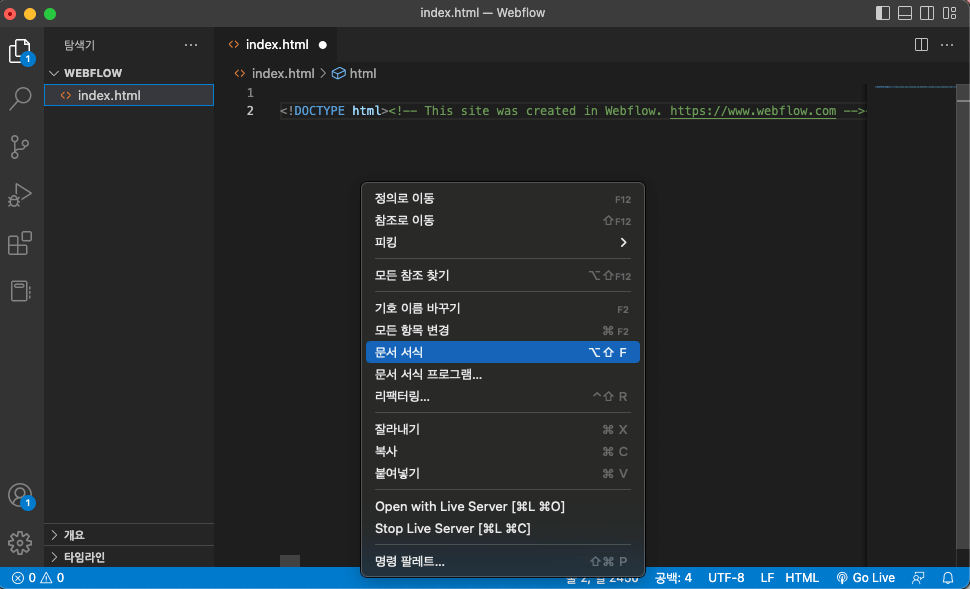The height and width of the screenshot is (589, 970).
Task: Choose Open with Live Server
Action: 502,507
